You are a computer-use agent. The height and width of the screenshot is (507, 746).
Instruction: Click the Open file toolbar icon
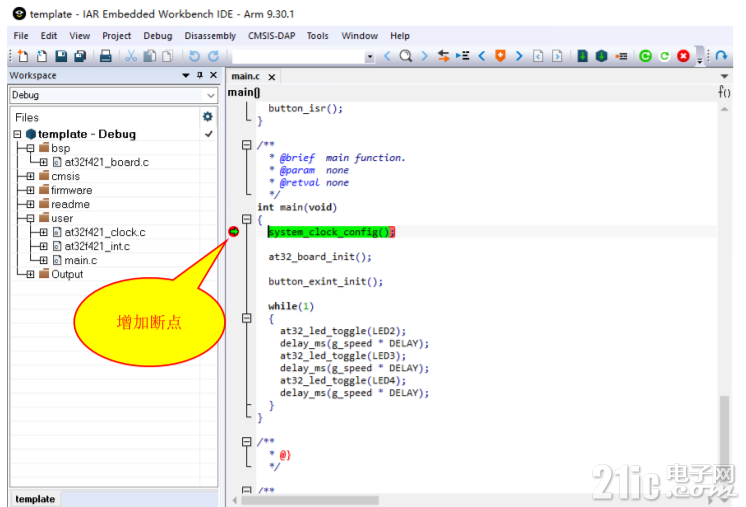42,56
